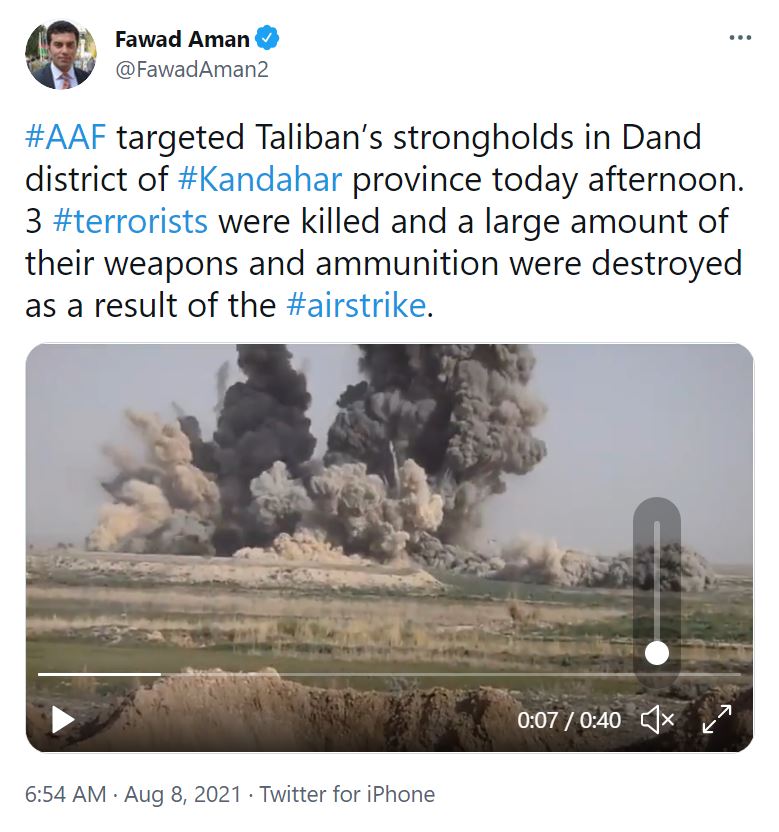The height and width of the screenshot is (832, 779).
Task: Unmute the video using the speaker icon
Action: pos(657,720)
